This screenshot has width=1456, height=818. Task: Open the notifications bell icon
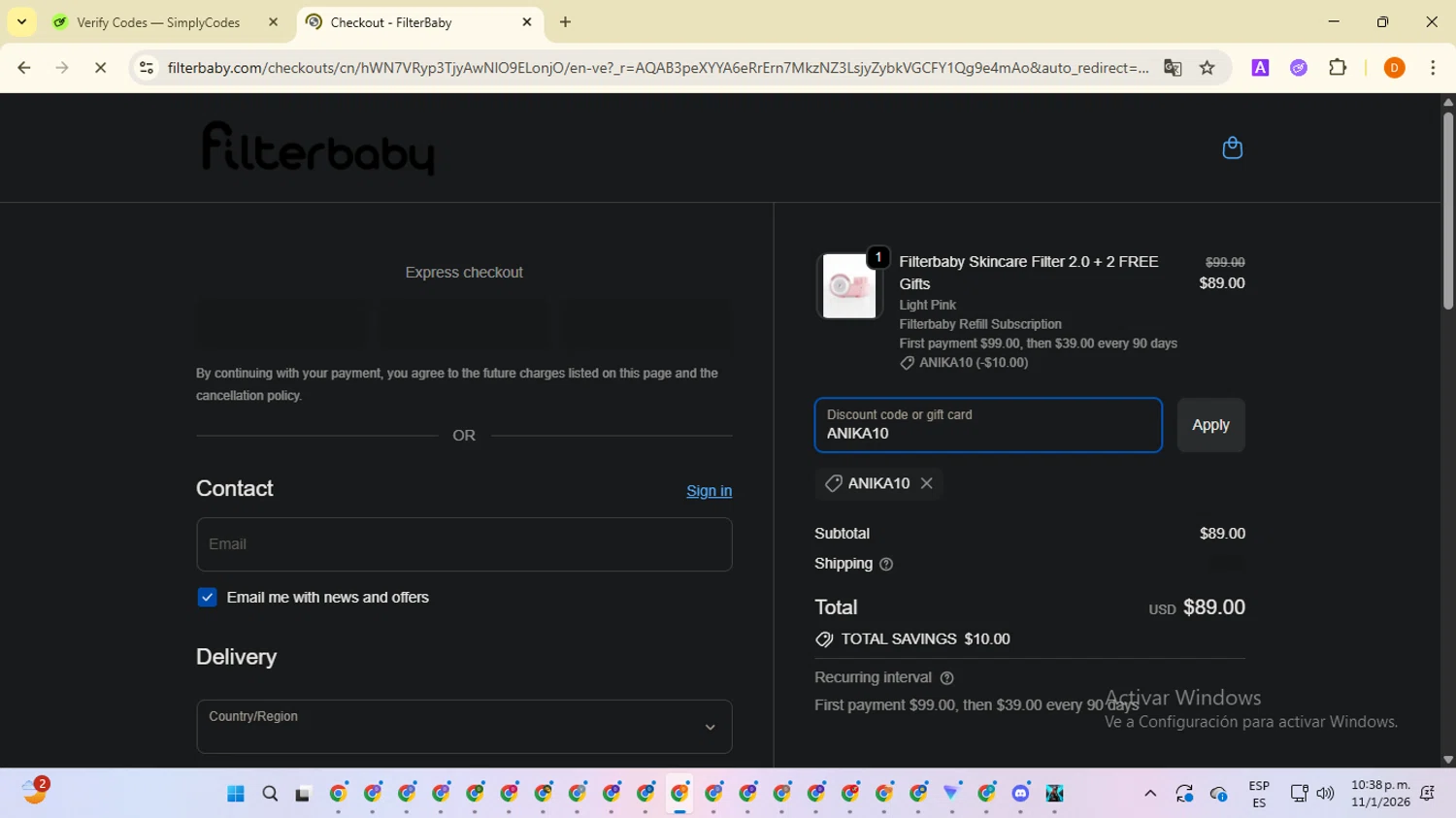[1428, 794]
